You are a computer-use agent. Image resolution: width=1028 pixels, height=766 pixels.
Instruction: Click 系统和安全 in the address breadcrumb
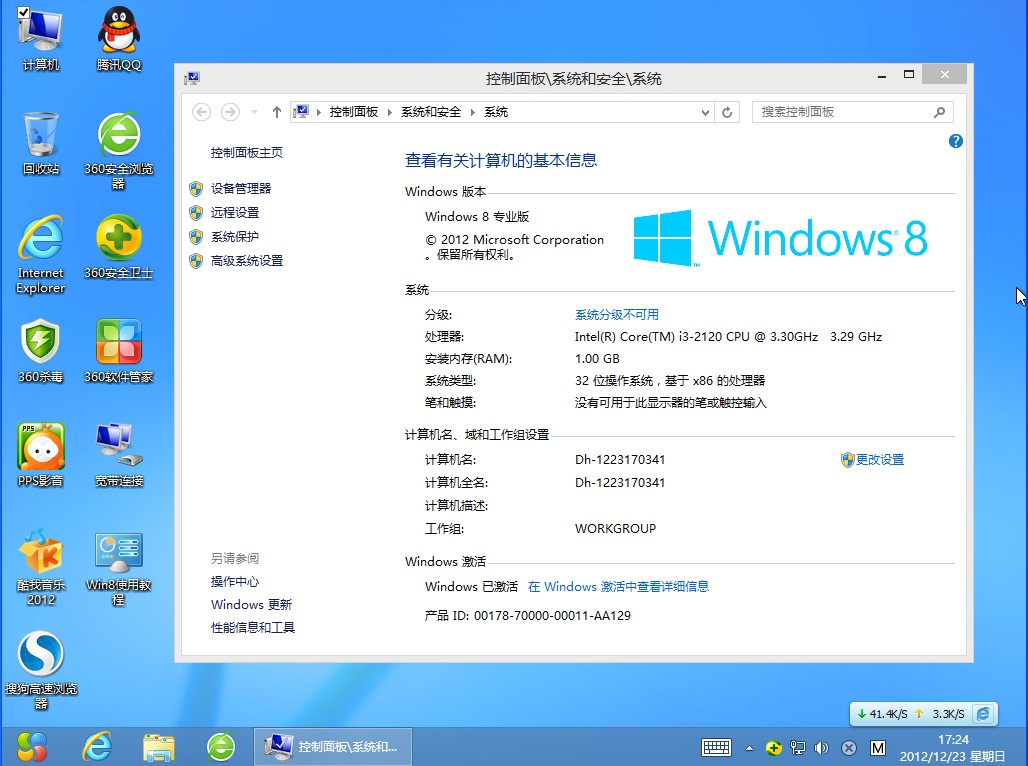(x=431, y=112)
